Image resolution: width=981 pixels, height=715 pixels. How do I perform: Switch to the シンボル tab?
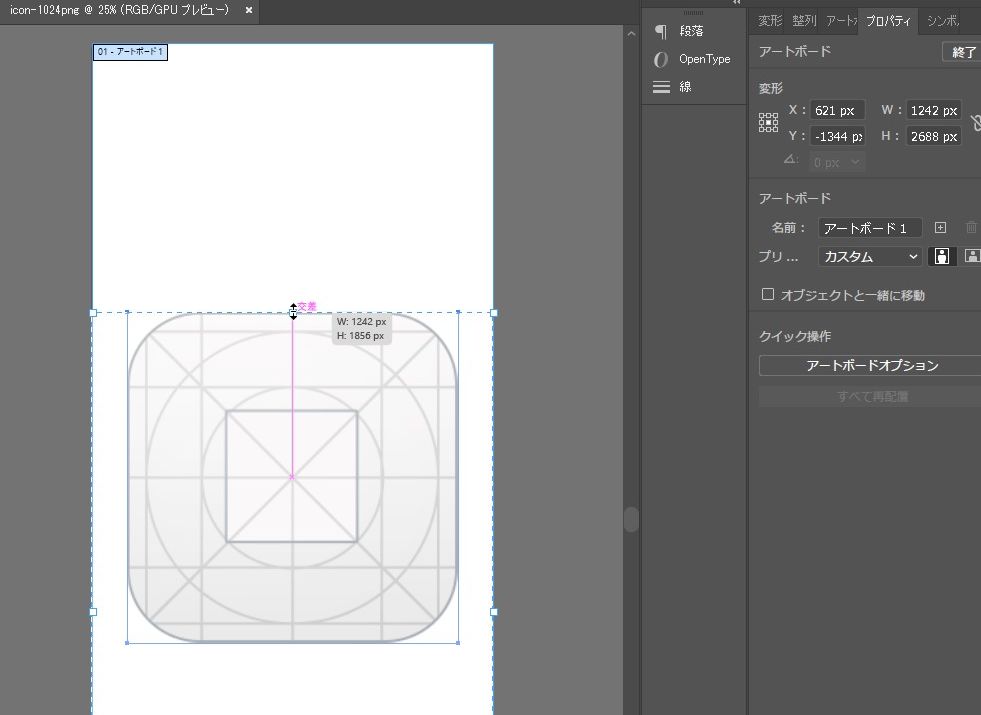pyautogui.click(x=943, y=21)
